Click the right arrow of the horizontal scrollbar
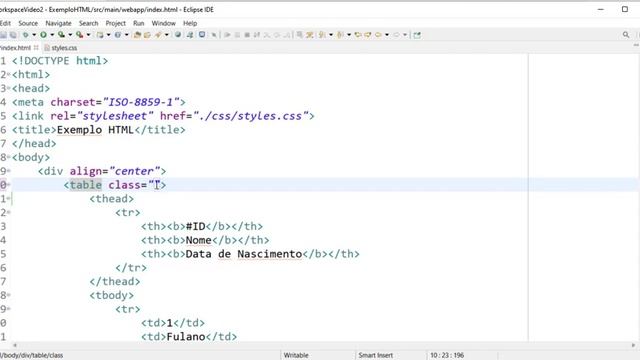Image resolution: width=640 pixels, height=360 pixels. tap(633, 345)
